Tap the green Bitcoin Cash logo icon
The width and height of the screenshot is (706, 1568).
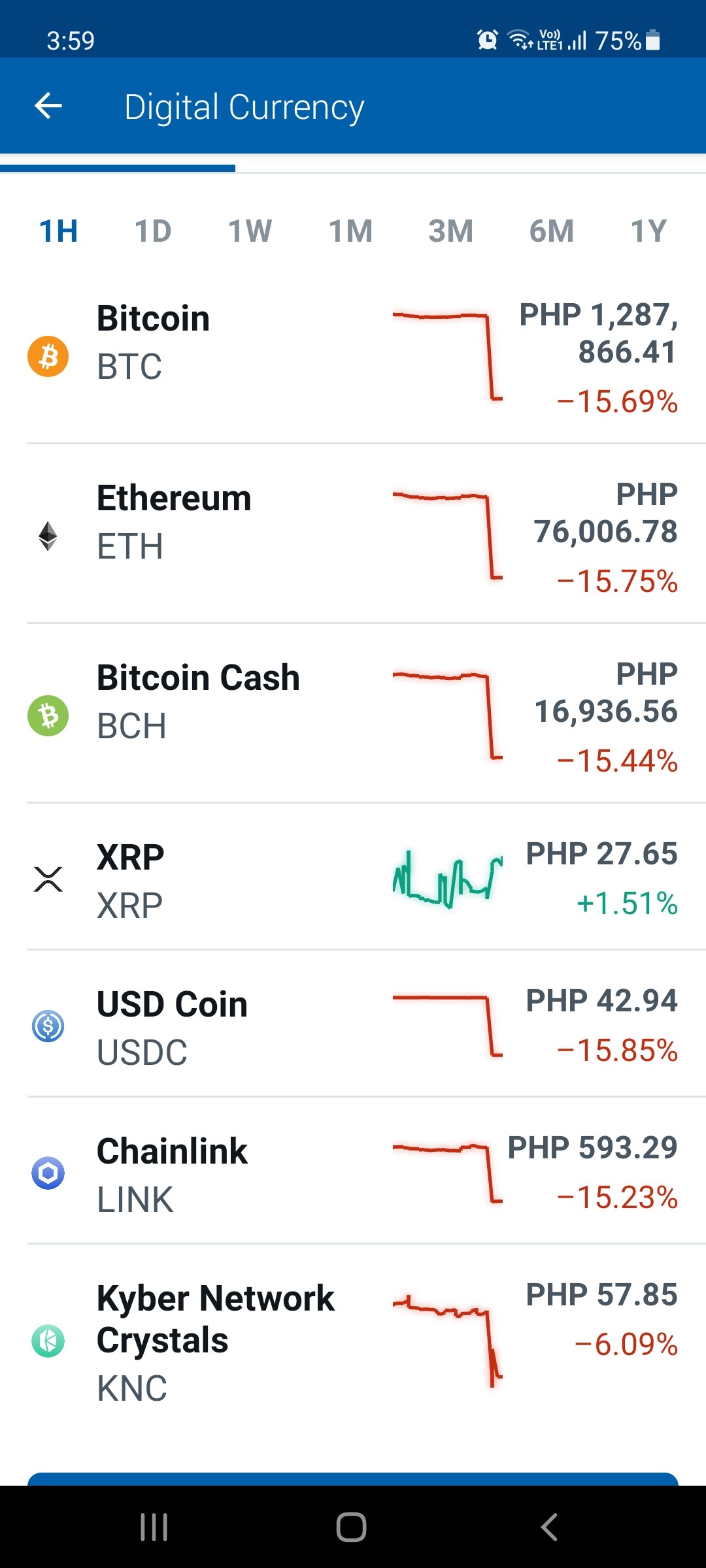(48, 716)
